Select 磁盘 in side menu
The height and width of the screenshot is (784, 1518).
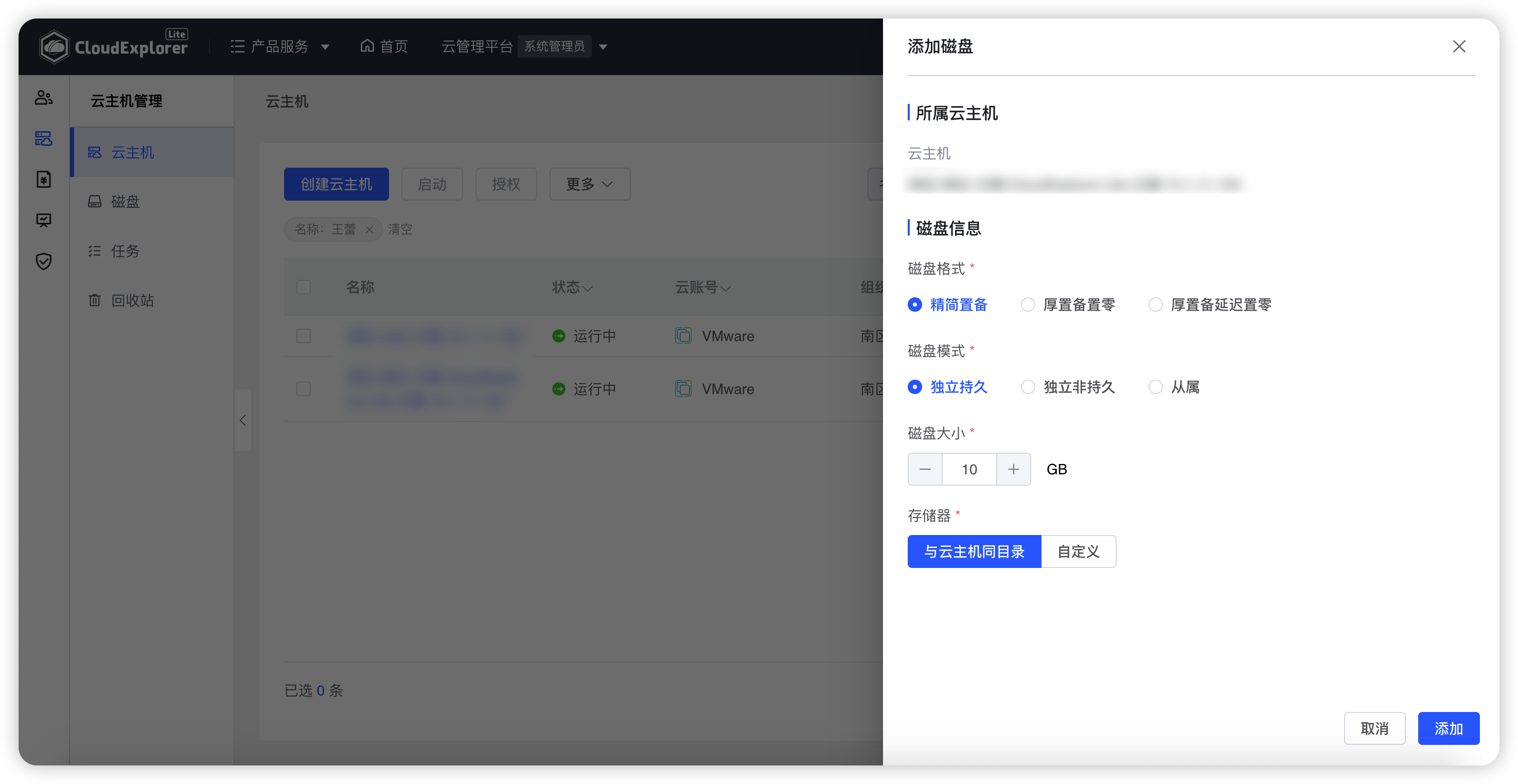coord(152,202)
